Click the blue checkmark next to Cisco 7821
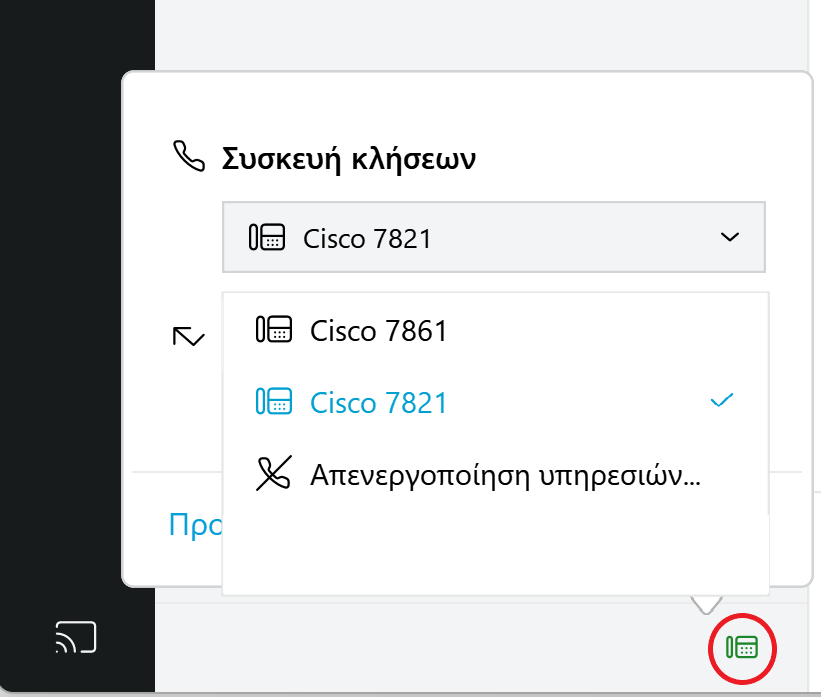 click(722, 401)
